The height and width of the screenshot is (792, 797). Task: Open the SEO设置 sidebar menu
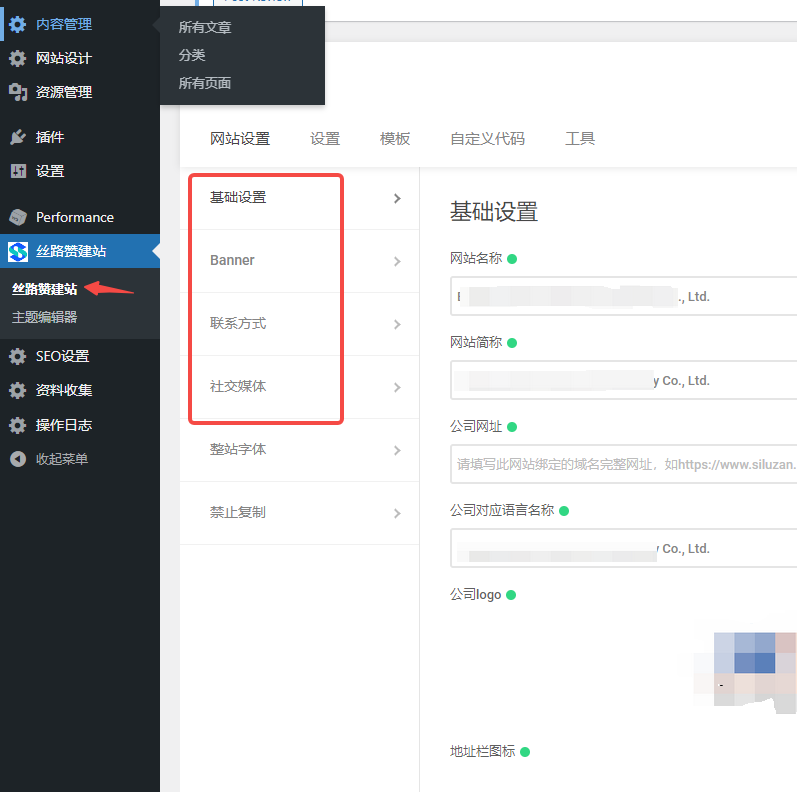62,356
